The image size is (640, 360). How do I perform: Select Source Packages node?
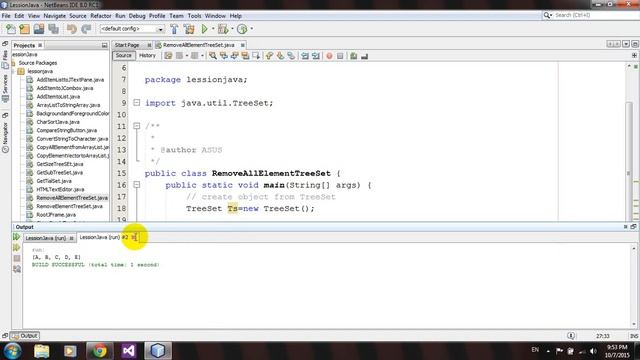pos(38,63)
